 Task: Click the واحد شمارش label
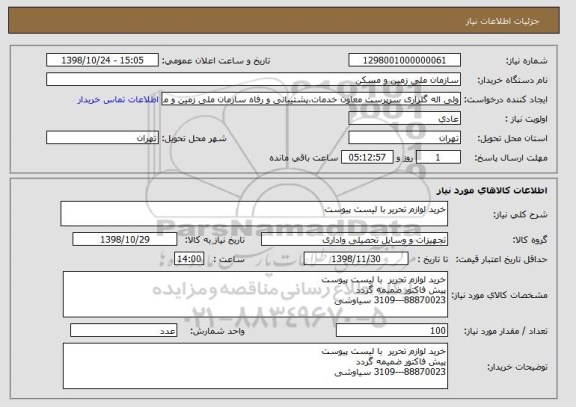[217, 331]
